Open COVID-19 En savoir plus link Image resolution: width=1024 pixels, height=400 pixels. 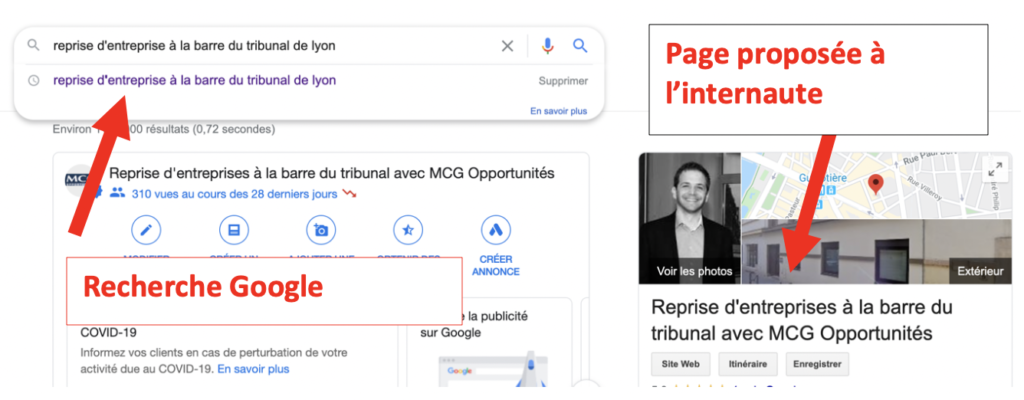253,369
